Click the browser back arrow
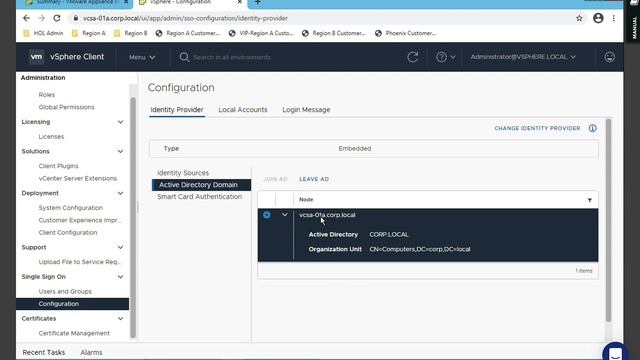The height and width of the screenshot is (360, 640). (27, 18)
